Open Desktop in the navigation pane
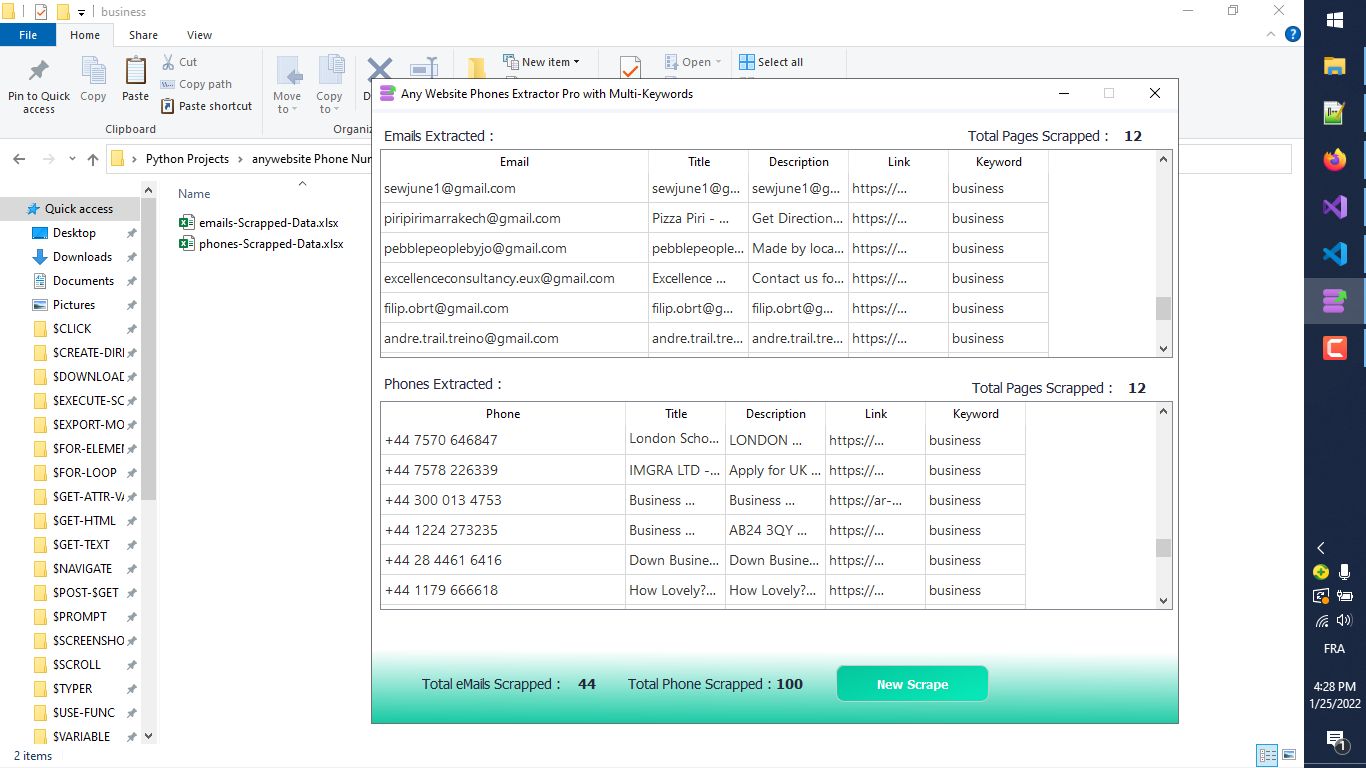The height and width of the screenshot is (768, 1366). pos(74,233)
